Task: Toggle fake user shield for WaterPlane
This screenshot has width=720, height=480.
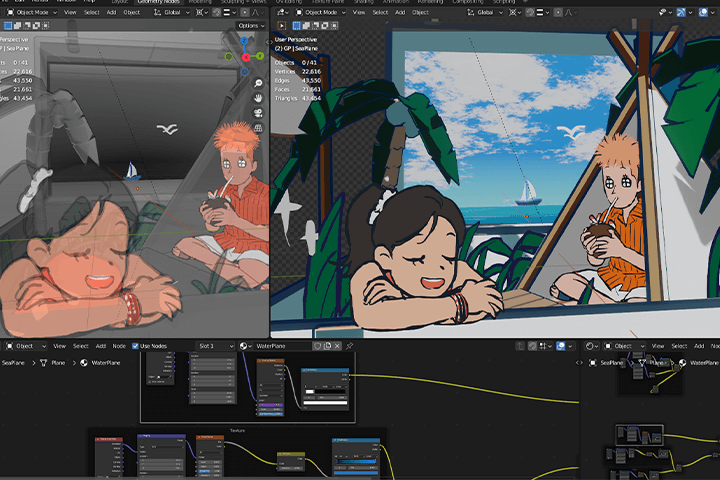Action: 317,346
